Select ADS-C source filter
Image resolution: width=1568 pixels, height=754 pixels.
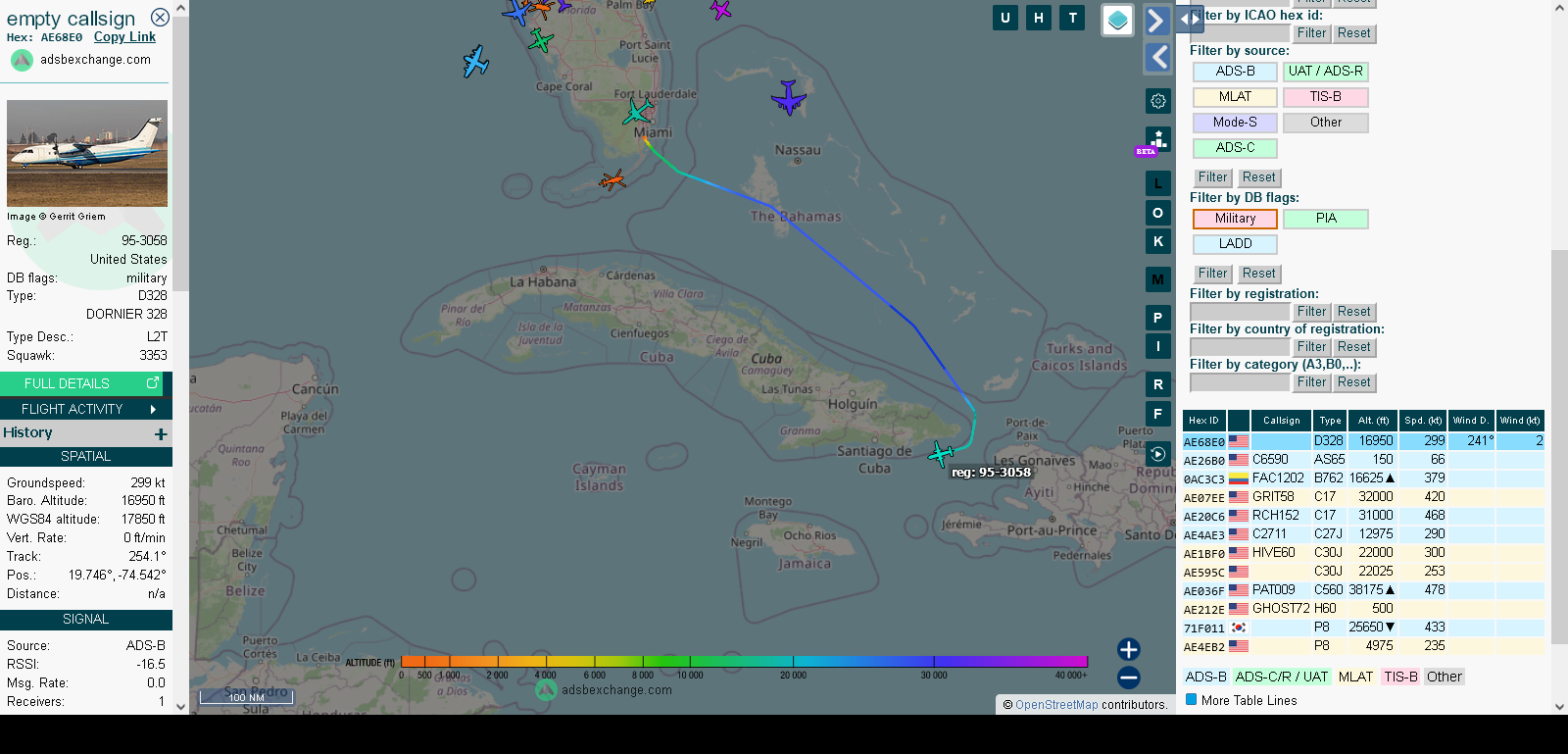click(x=1235, y=148)
